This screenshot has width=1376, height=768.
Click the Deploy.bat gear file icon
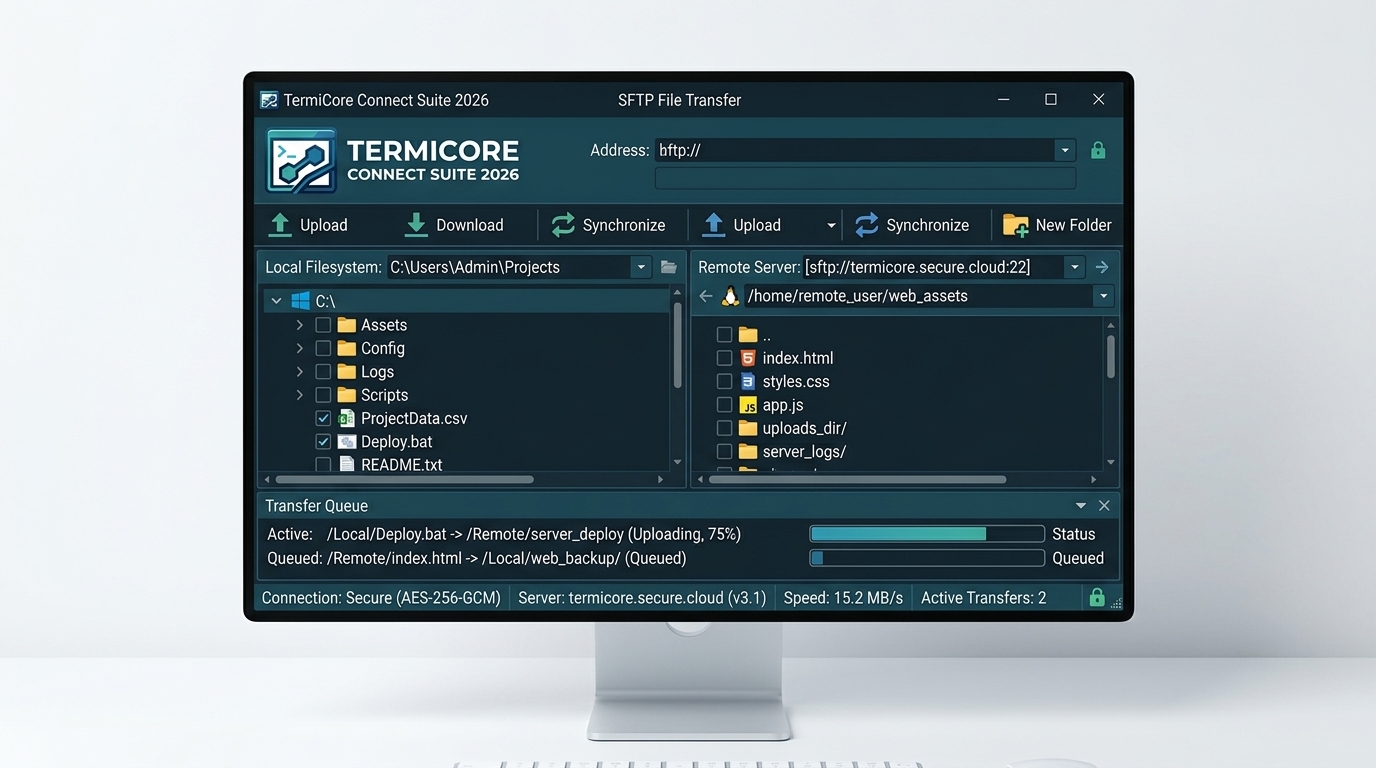pyautogui.click(x=347, y=441)
